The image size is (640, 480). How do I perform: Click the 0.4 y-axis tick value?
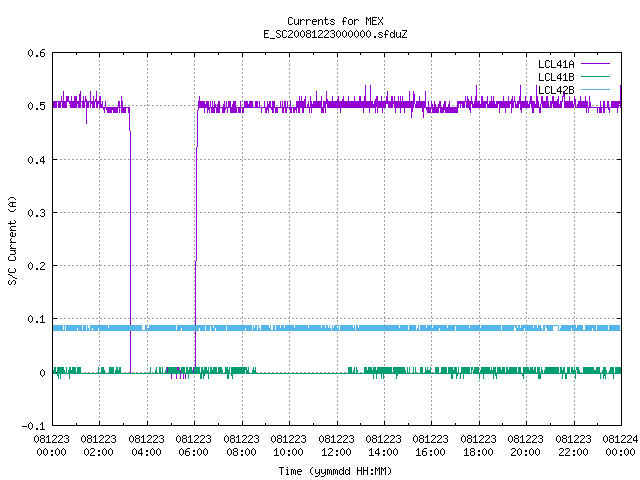tap(36, 160)
